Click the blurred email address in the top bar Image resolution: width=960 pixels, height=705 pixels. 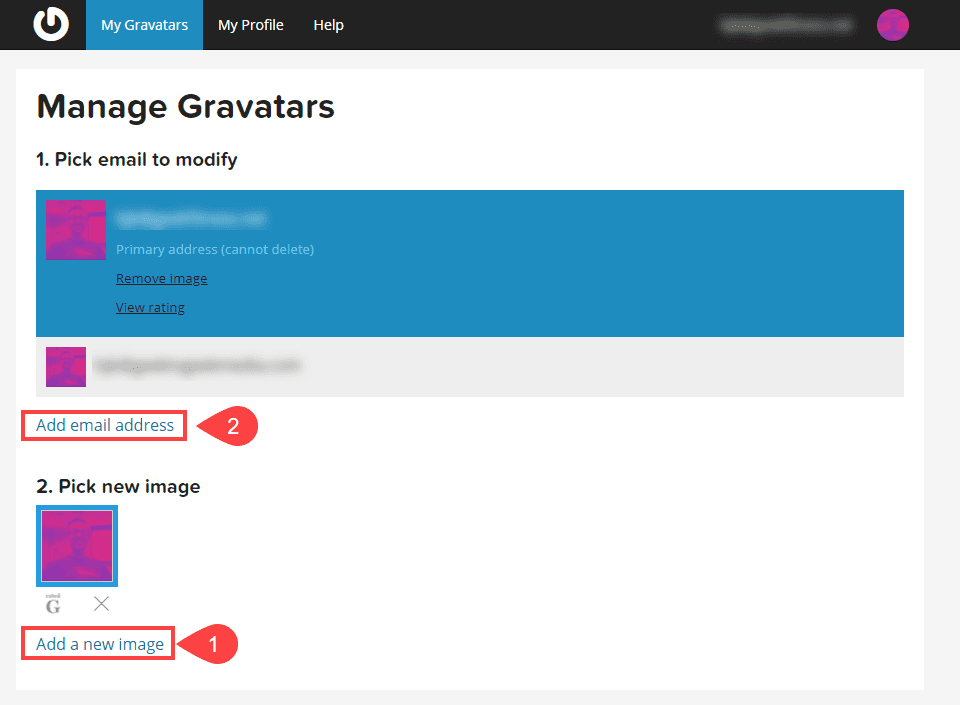(786, 25)
